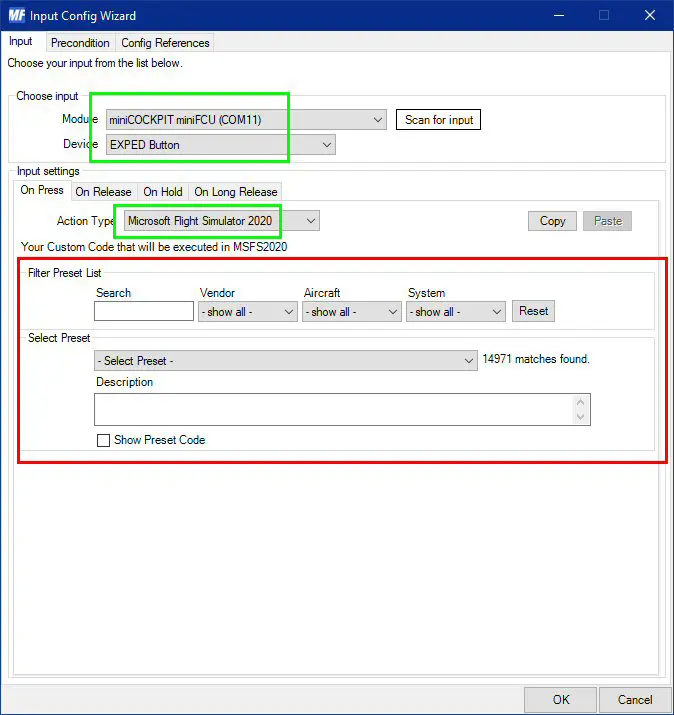Open the Vendor filter dropdown
674x715 pixels.
tap(248, 312)
